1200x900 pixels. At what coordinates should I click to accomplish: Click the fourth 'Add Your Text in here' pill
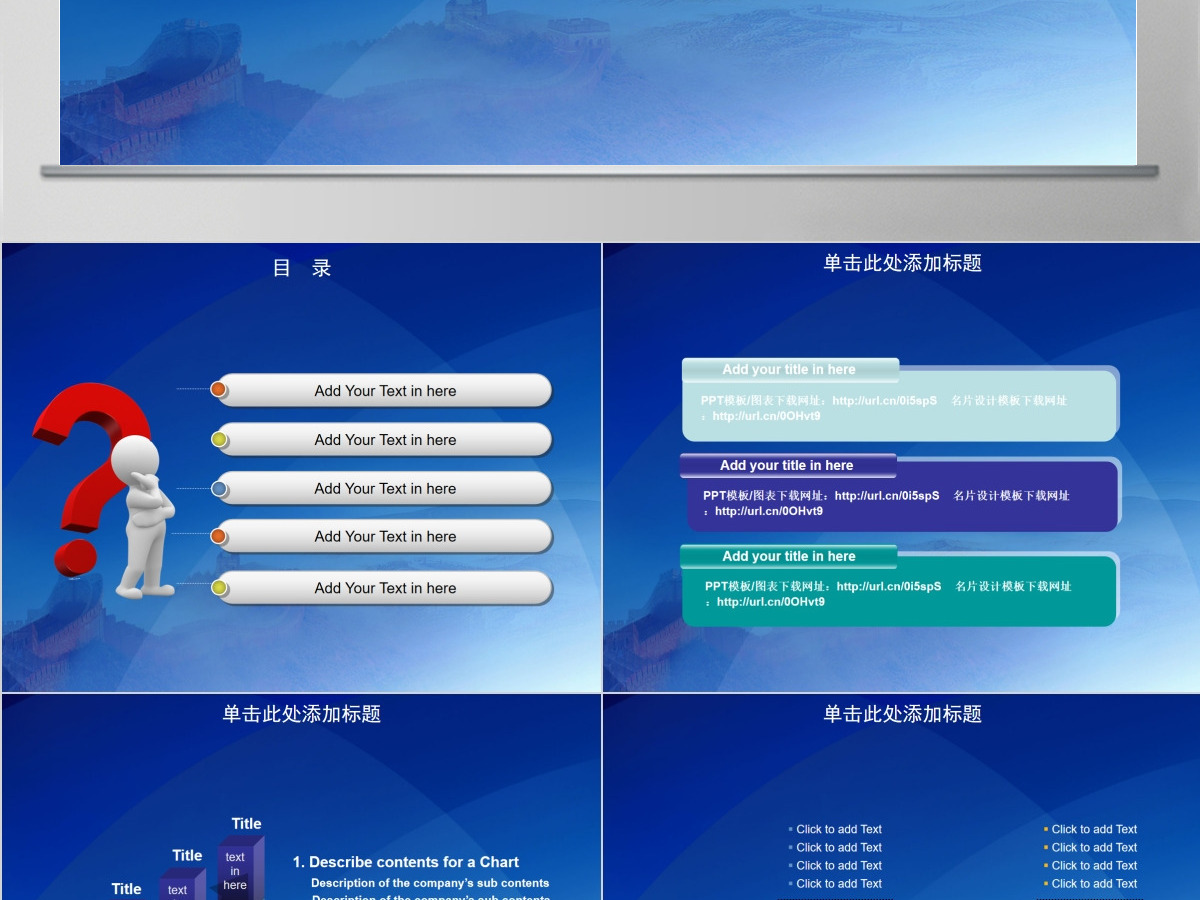[x=385, y=537]
